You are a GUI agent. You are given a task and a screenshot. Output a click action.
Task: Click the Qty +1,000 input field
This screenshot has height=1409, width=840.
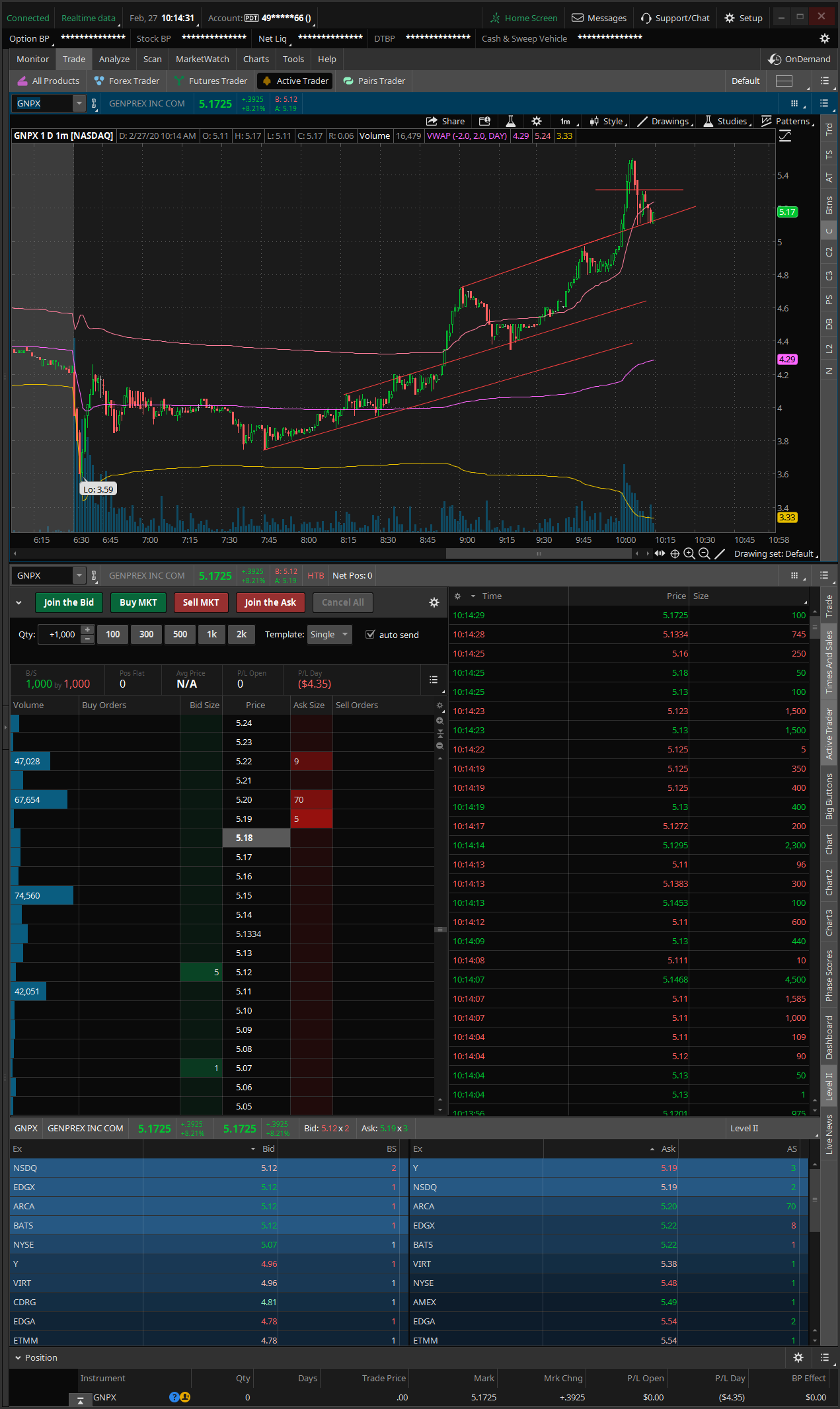pyautogui.click(x=59, y=634)
